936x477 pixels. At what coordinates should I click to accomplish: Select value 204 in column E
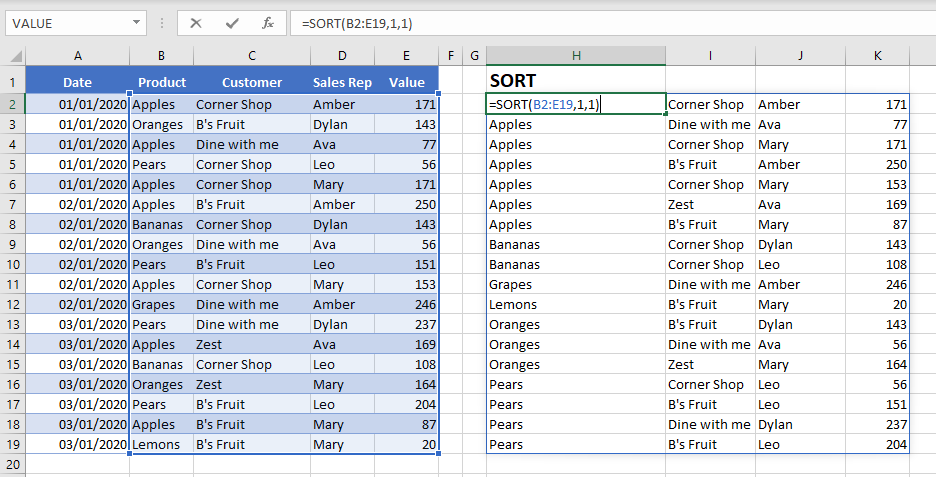[407, 405]
